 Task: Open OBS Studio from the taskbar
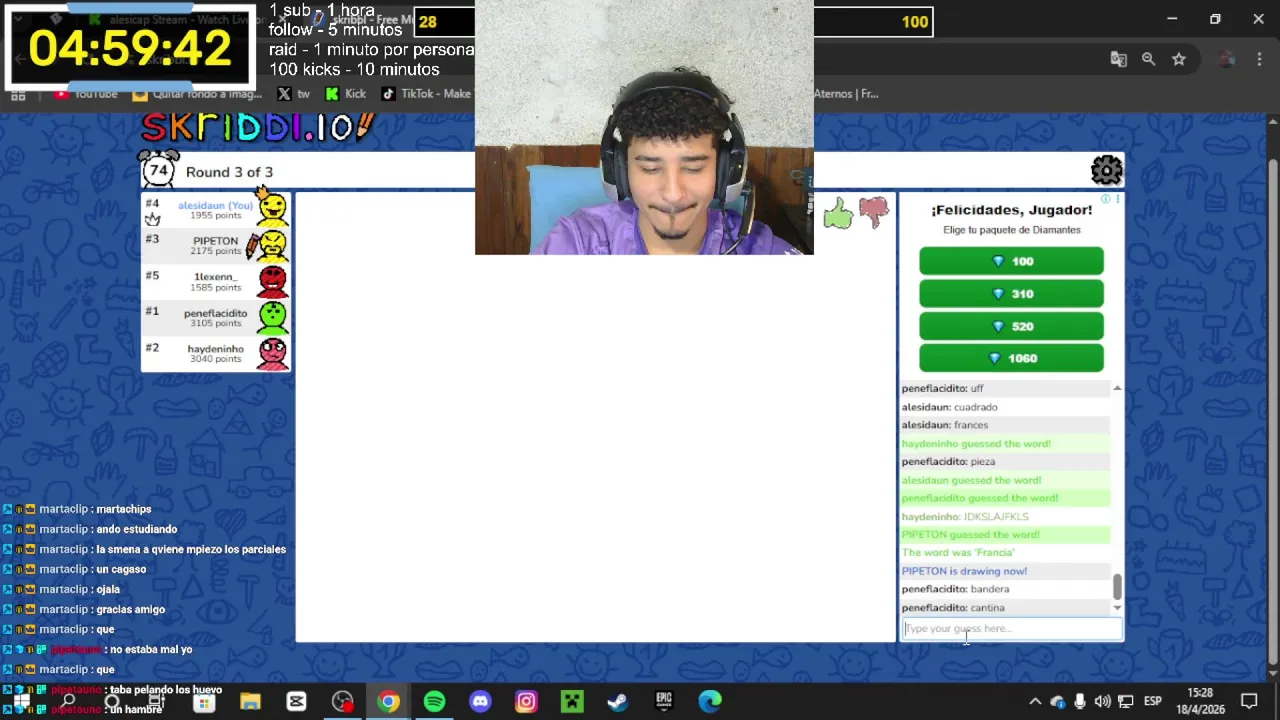342,701
